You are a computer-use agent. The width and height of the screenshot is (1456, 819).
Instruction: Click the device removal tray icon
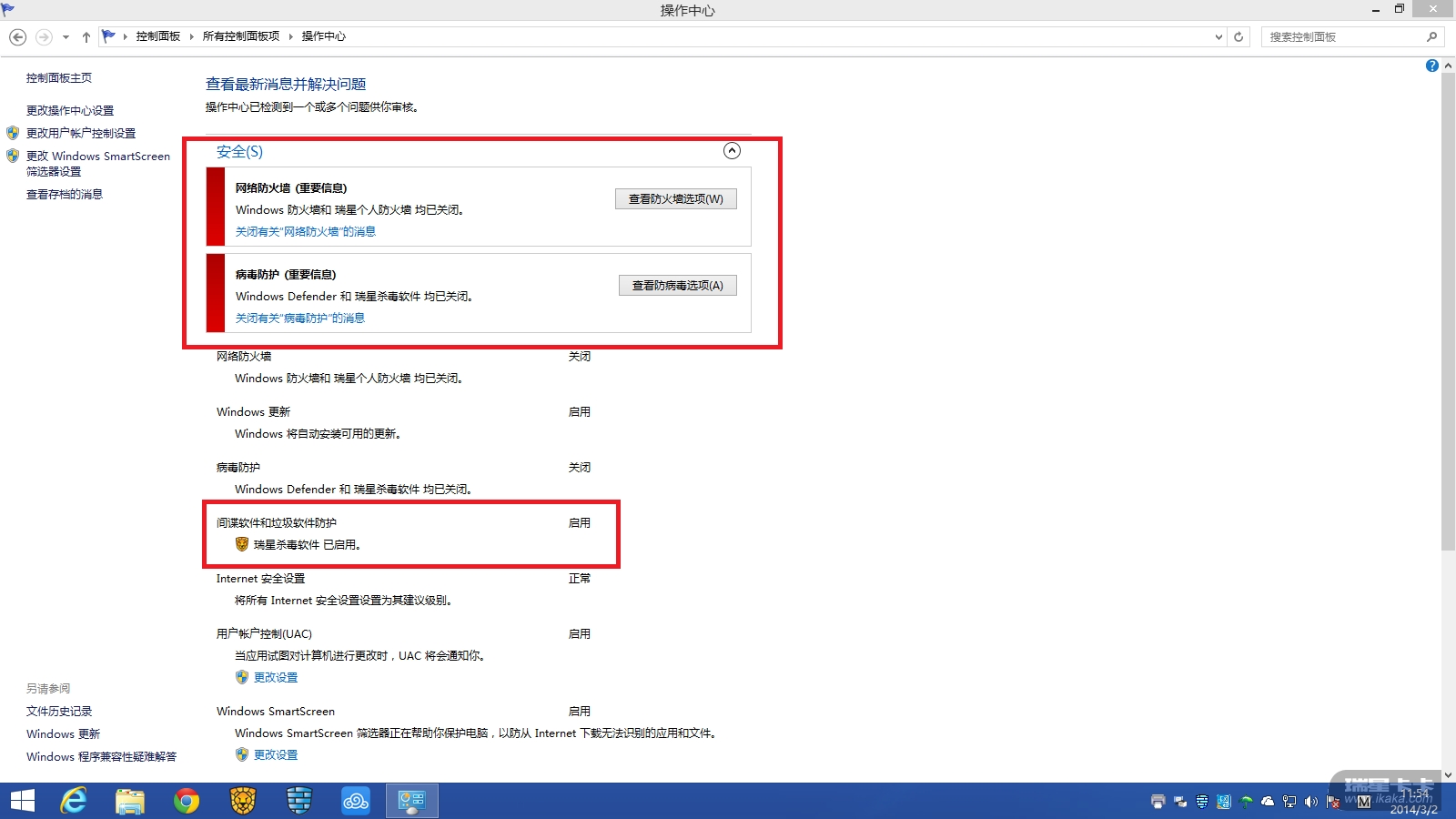click(x=1180, y=802)
